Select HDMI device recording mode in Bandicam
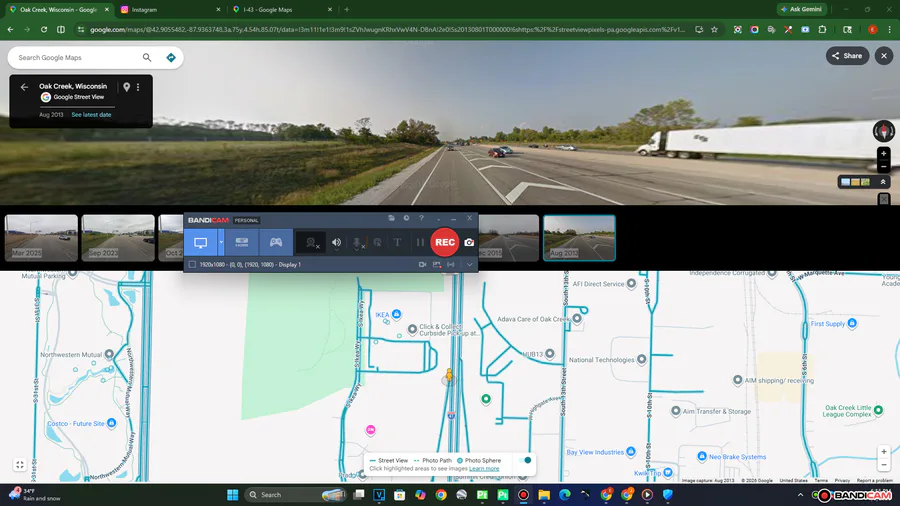The height and width of the screenshot is (506, 900). tap(242, 243)
